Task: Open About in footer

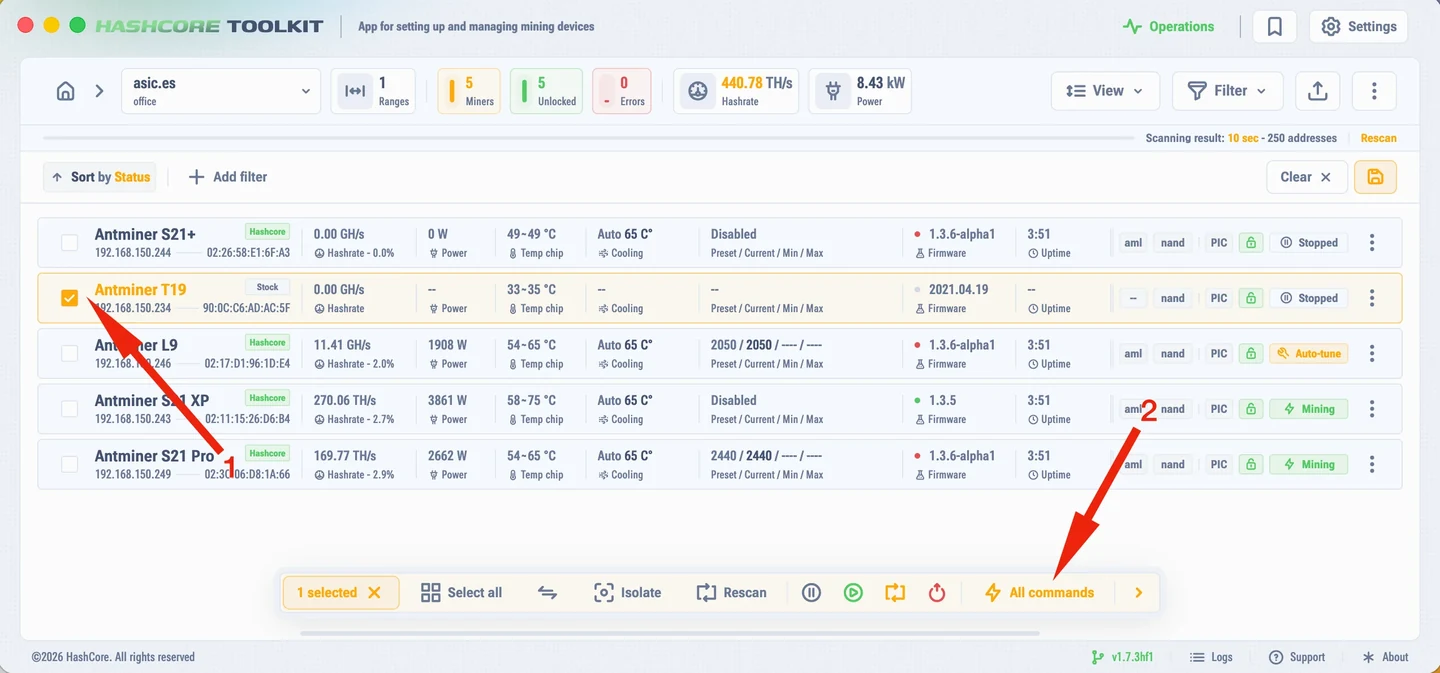Action: click(1385, 657)
